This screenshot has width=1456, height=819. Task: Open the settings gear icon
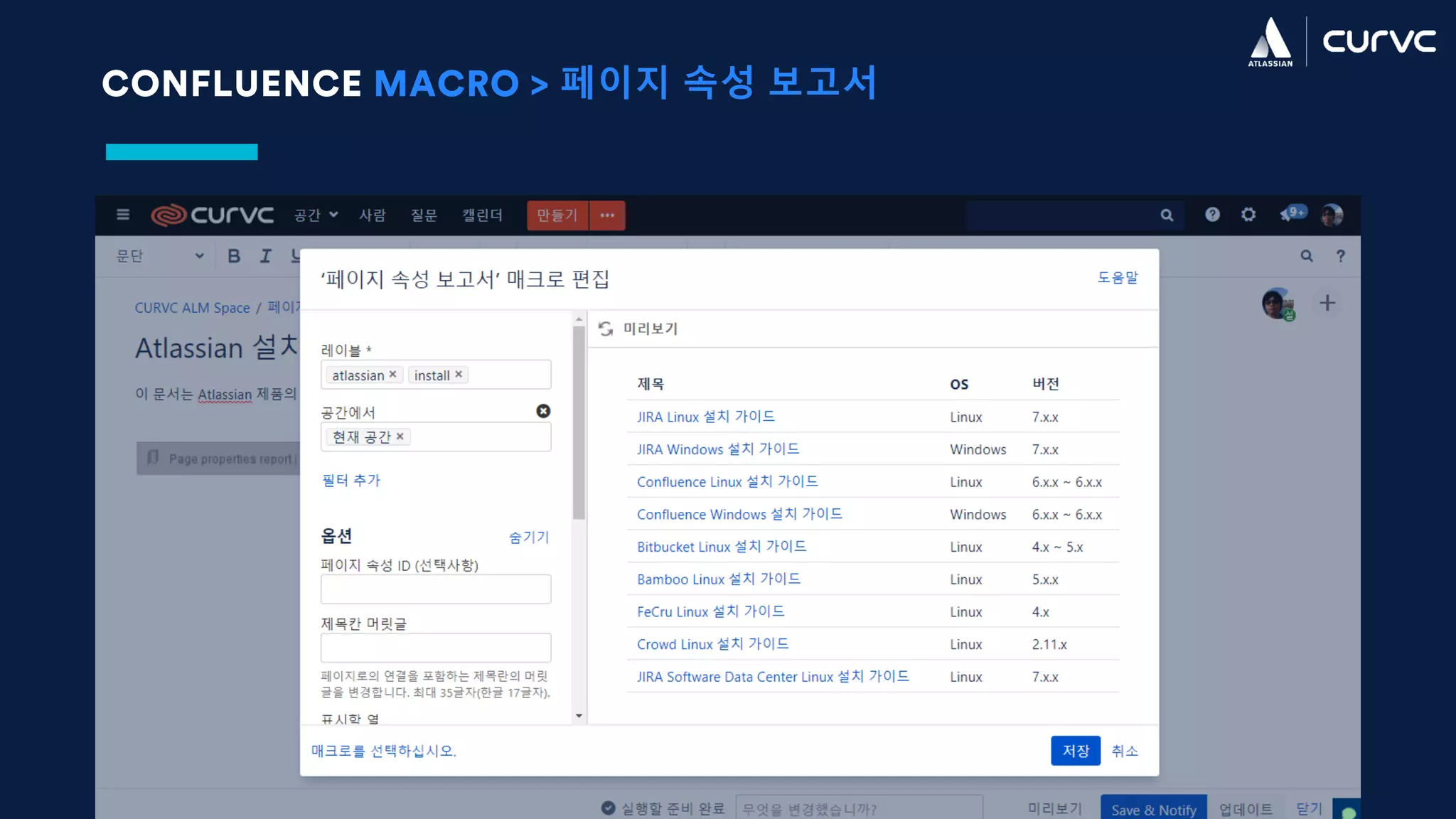[x=1248, y=214]
